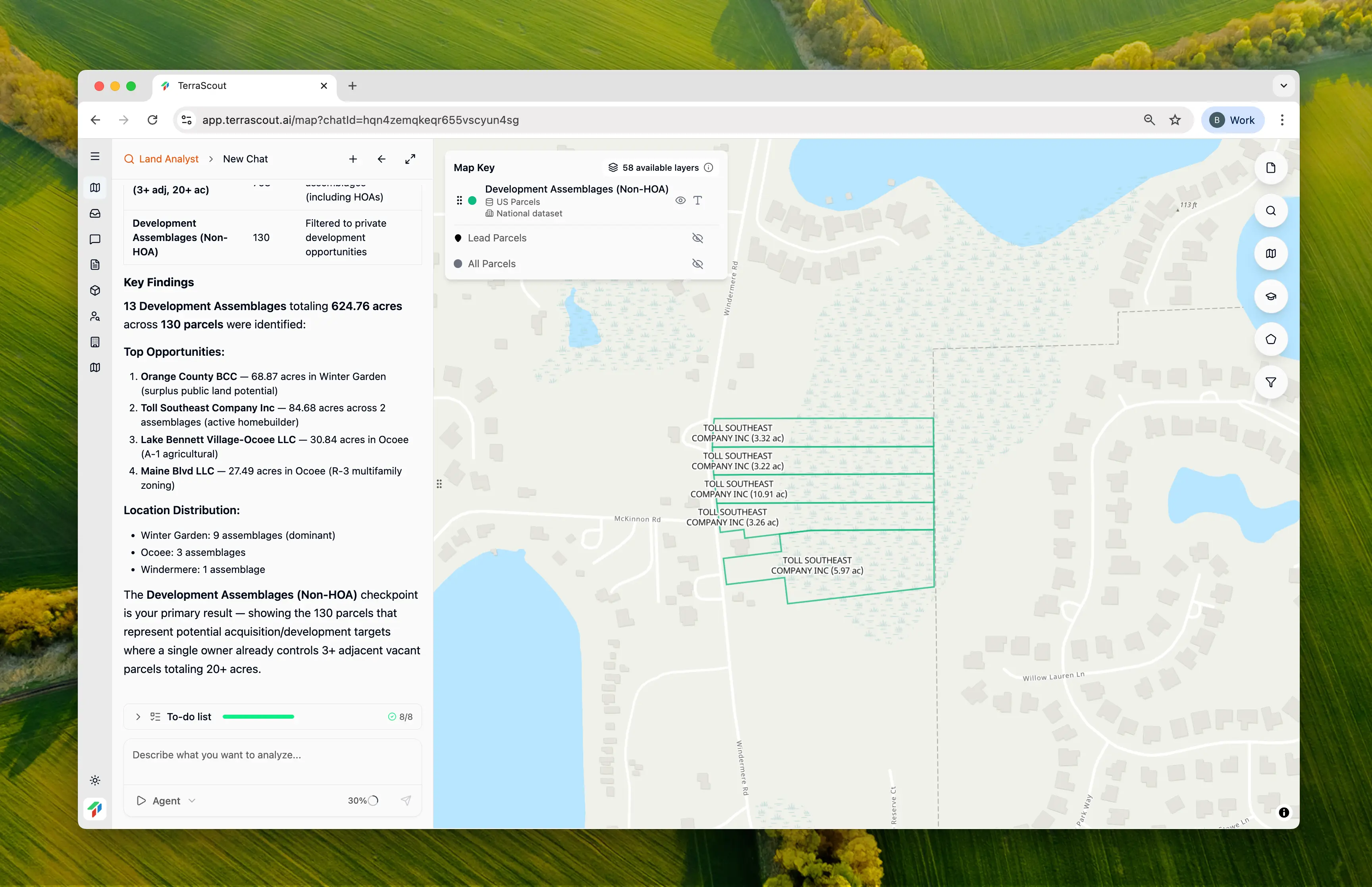Viewport: 1372px width, 887px height.
Task: Open the browser tab list chevron
Action: point(1283,86)
